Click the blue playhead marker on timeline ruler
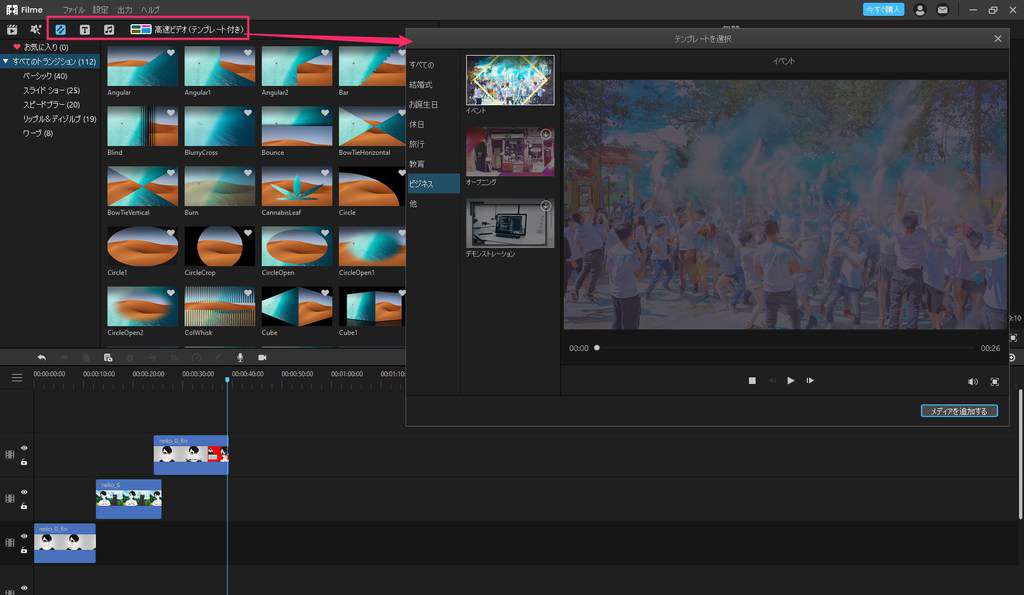 click(227, 379)
